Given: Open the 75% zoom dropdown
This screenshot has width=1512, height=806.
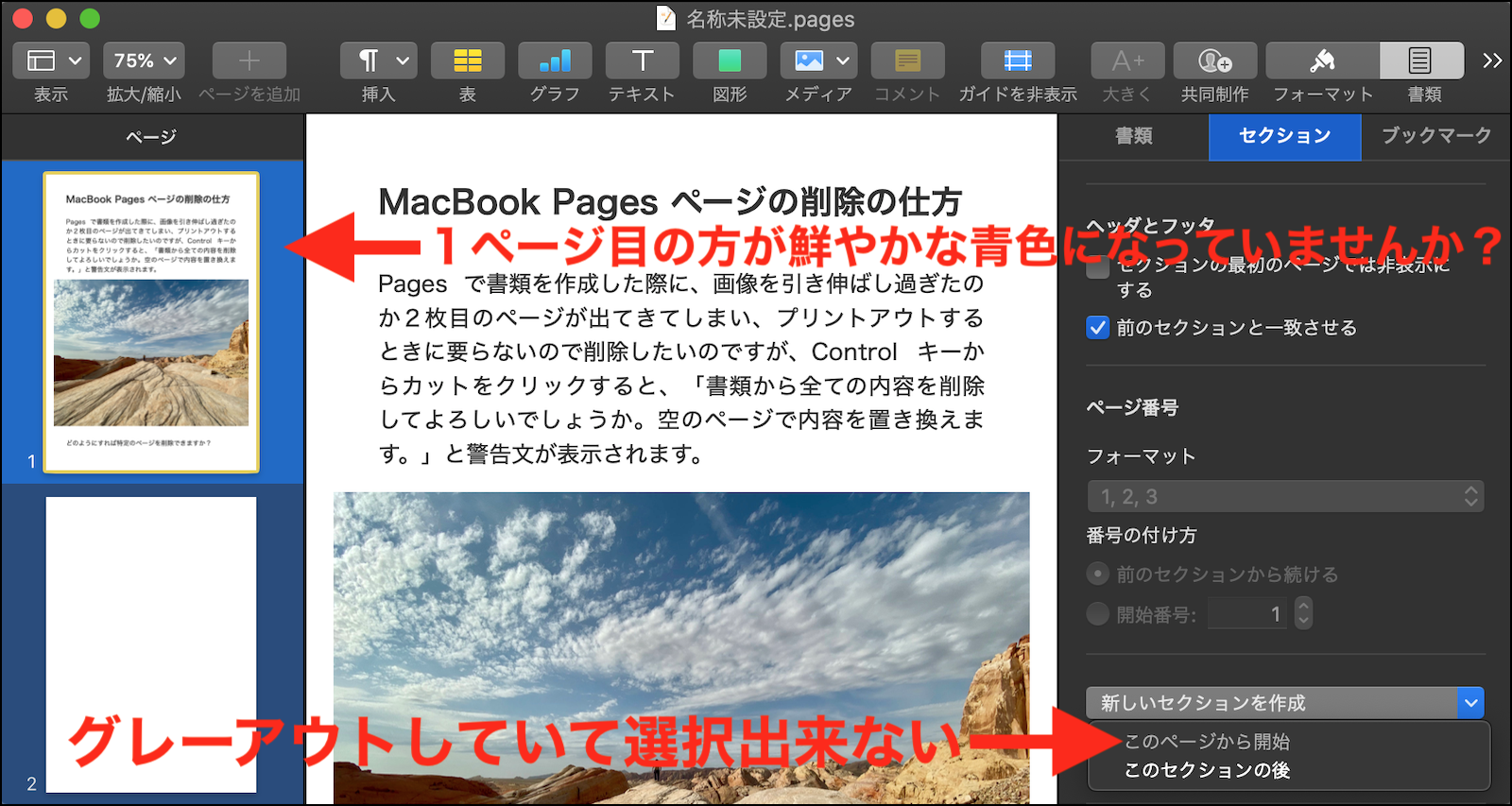Looking at the screenshot, I should 144,61.
